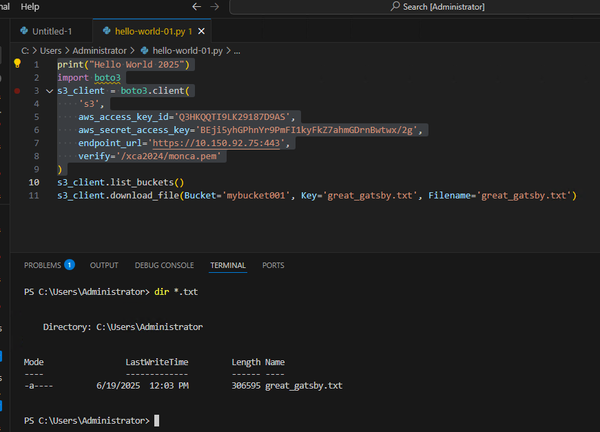Show the Output panel tab
This screenshot has width=600, height=432.
click(104, 265)
